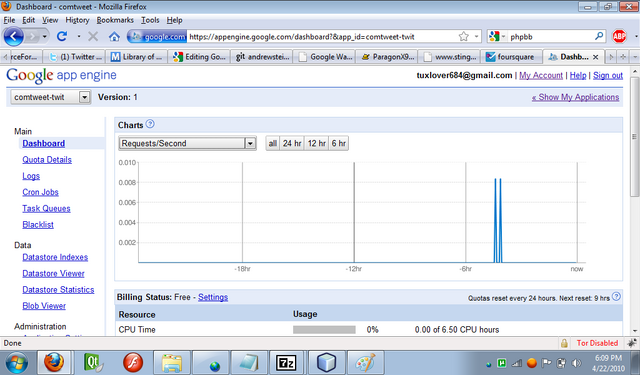Click the padlock security icon in status bar

tap(564, 343)
